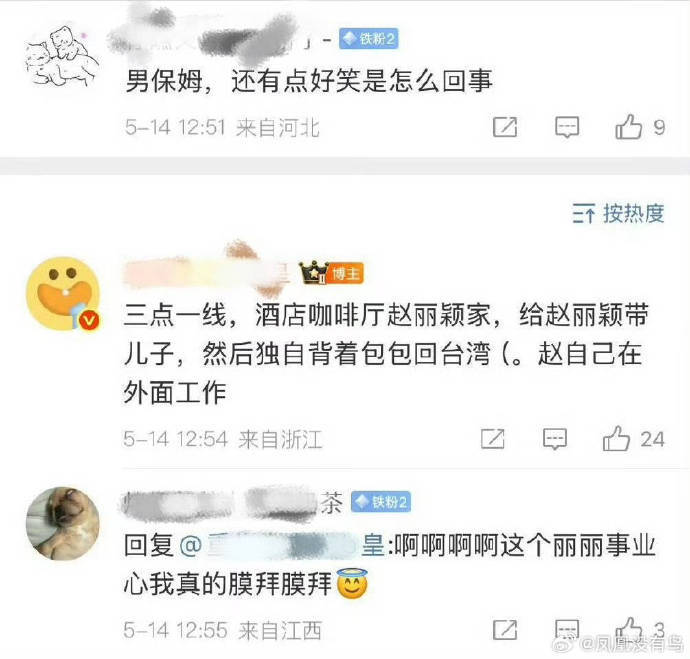Screen dimensions: 690x659
Task: Open replies on the 男保姆 comment
Action: (x=567, y=128)
